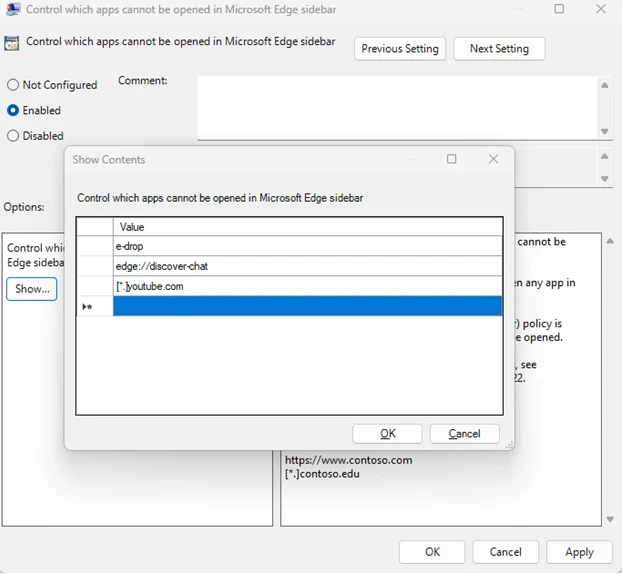Select the [*.]youtube.com value cell

308,286
